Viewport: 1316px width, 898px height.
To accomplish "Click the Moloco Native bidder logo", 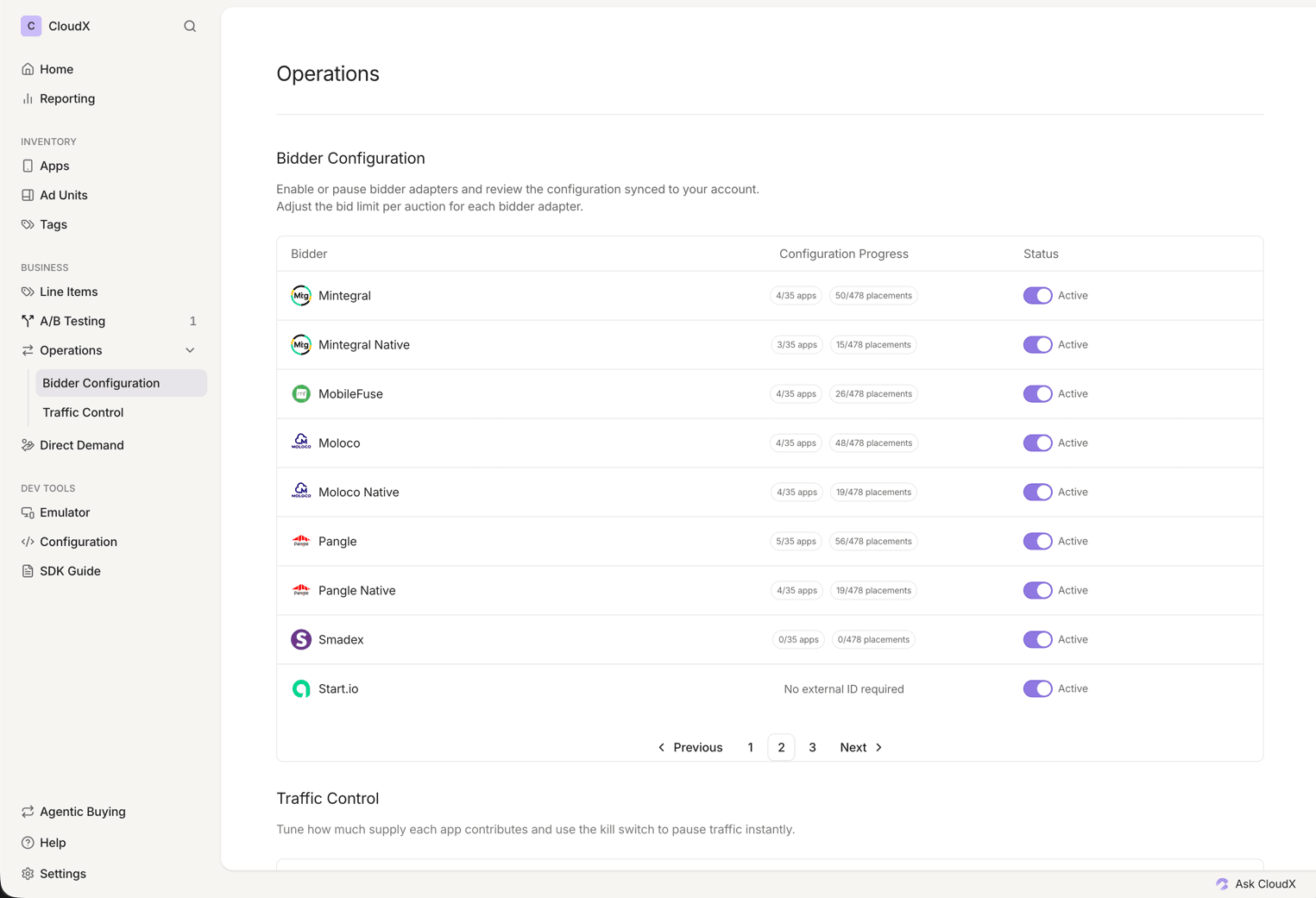I will coord(301,492).
